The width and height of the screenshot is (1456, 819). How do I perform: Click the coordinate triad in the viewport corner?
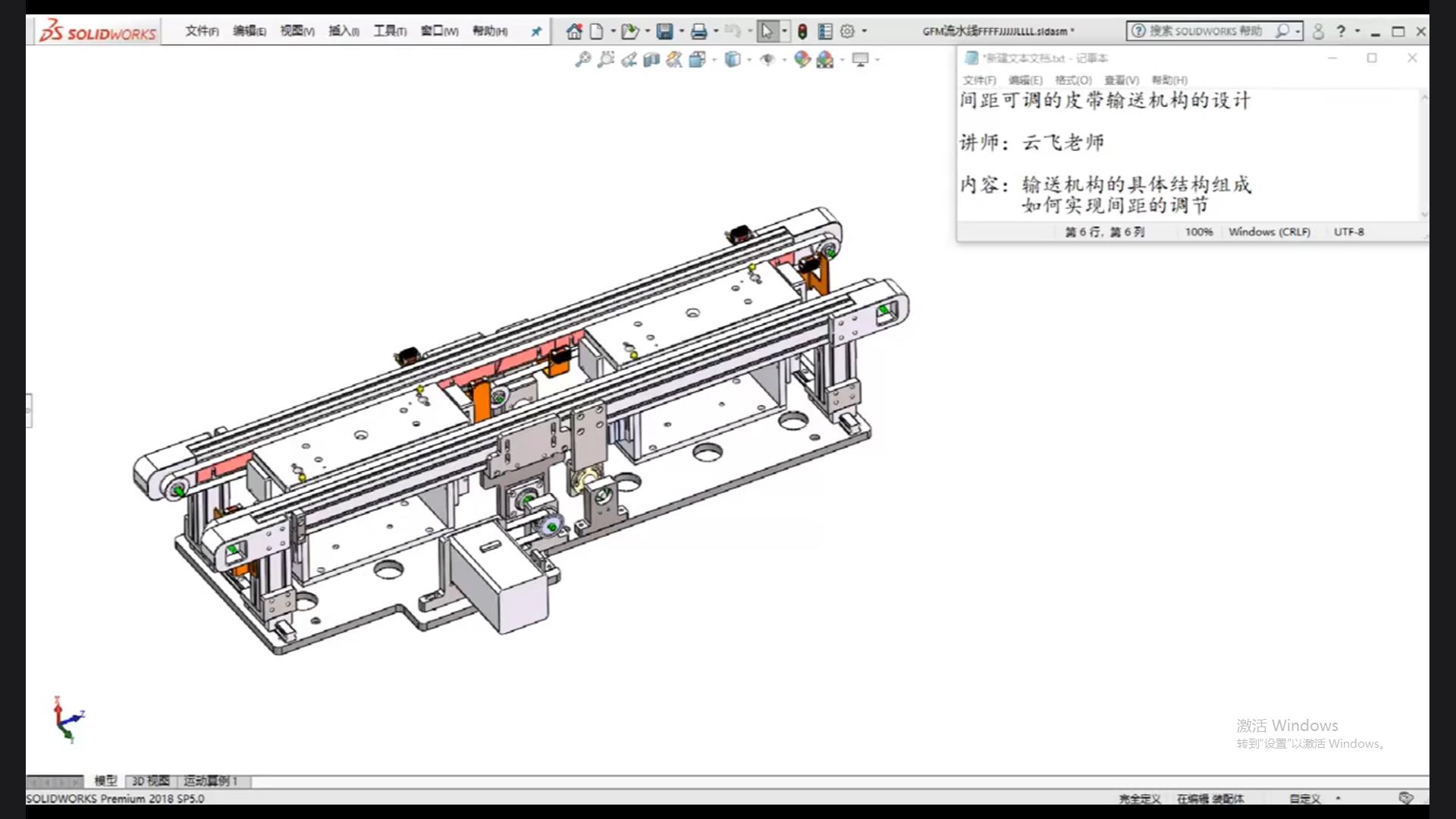pos(68,718)
